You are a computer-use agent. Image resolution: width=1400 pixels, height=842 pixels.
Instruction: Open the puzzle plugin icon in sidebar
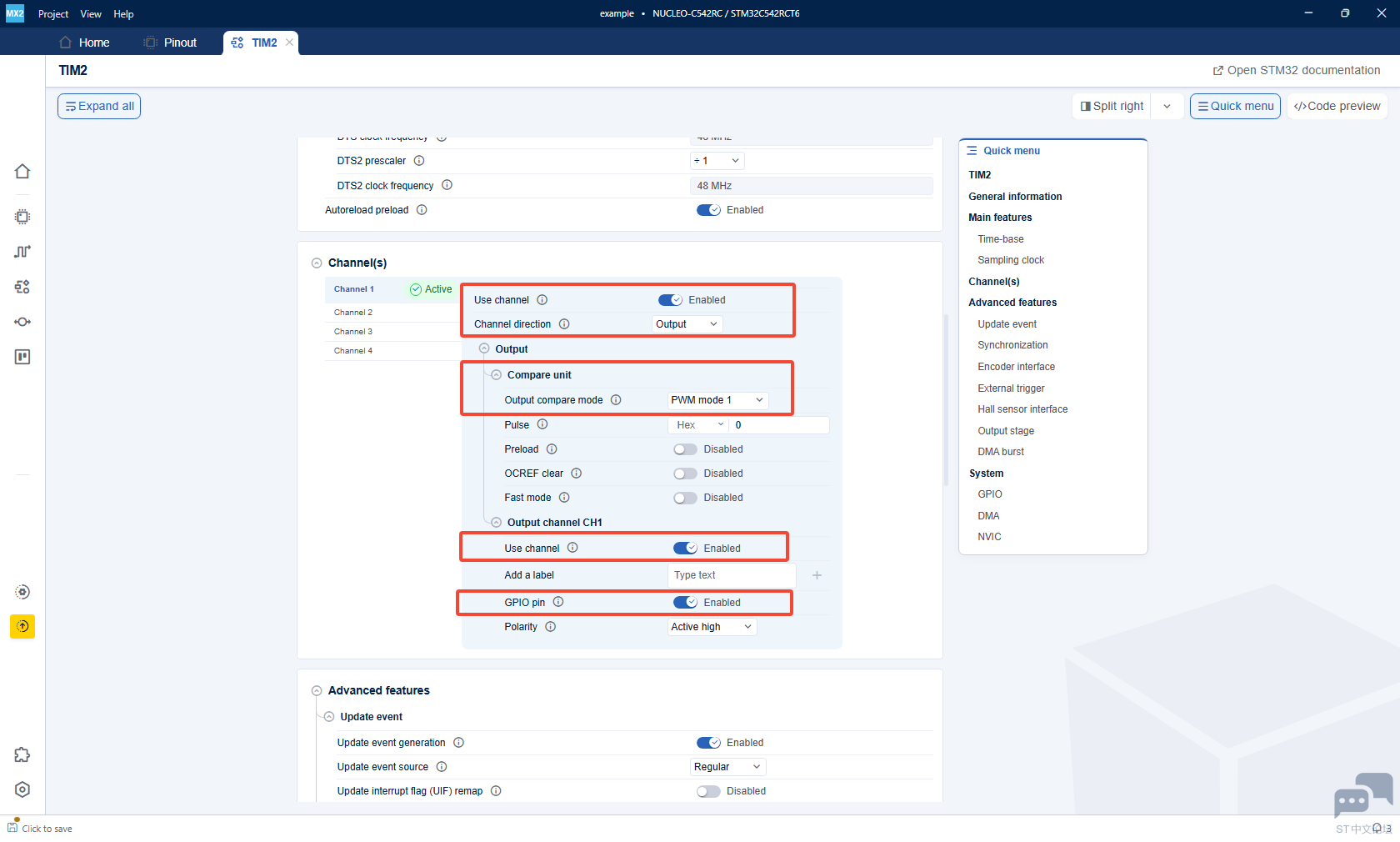[22, 754]
